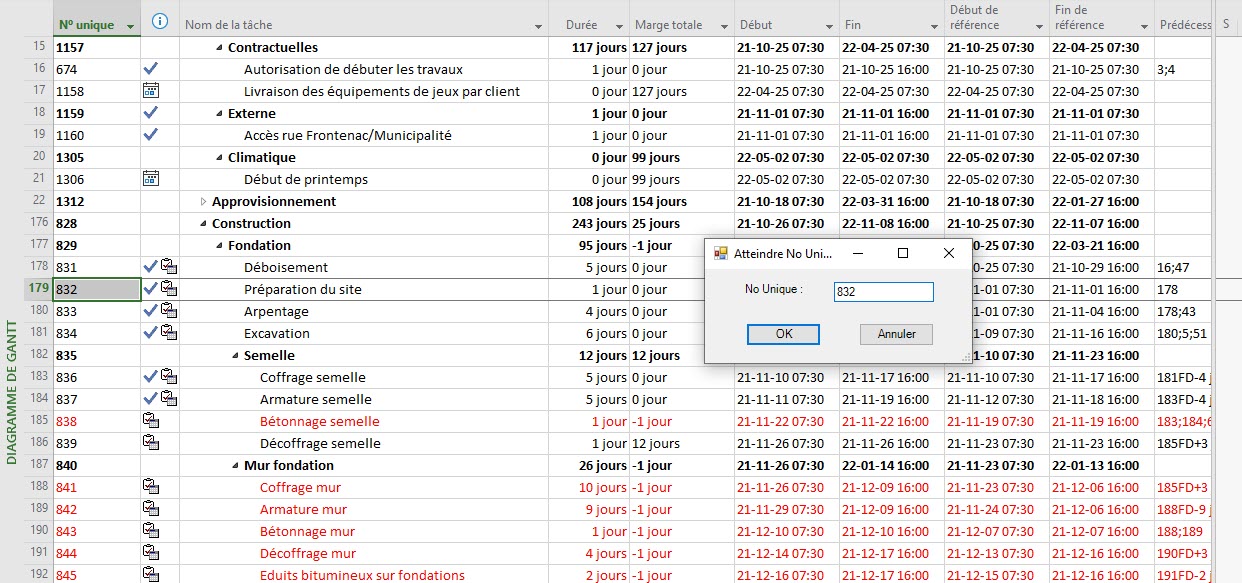Click the calendar indicator icon on Déboisement row
Viewport: 1242px width, 583px height.
pos(169,267)
